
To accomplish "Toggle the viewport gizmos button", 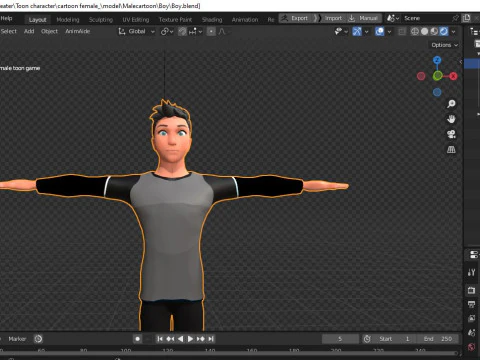I will tap(357, 31).
